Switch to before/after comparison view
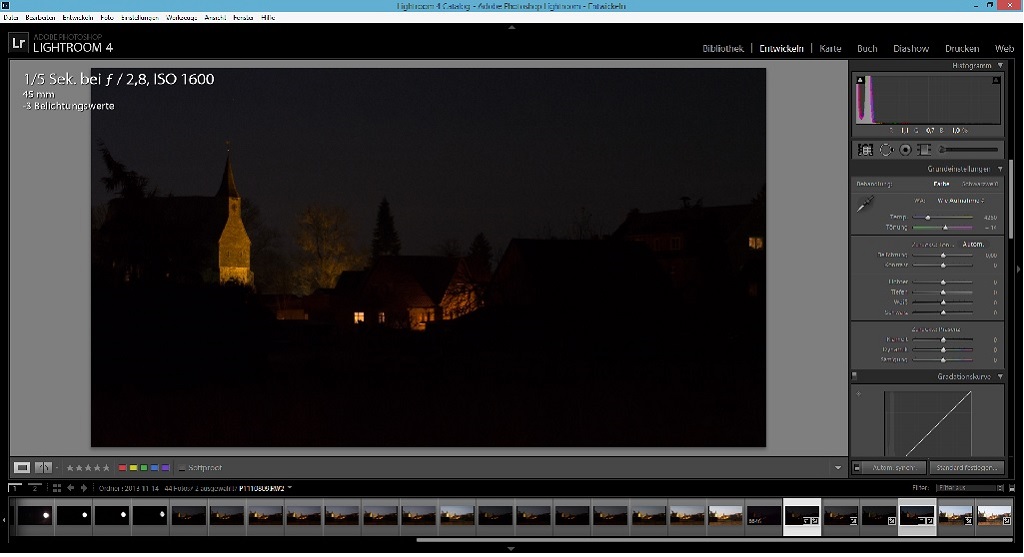Image resolution: width=1024 pixels, height=557 pixels. click(43, 468)
